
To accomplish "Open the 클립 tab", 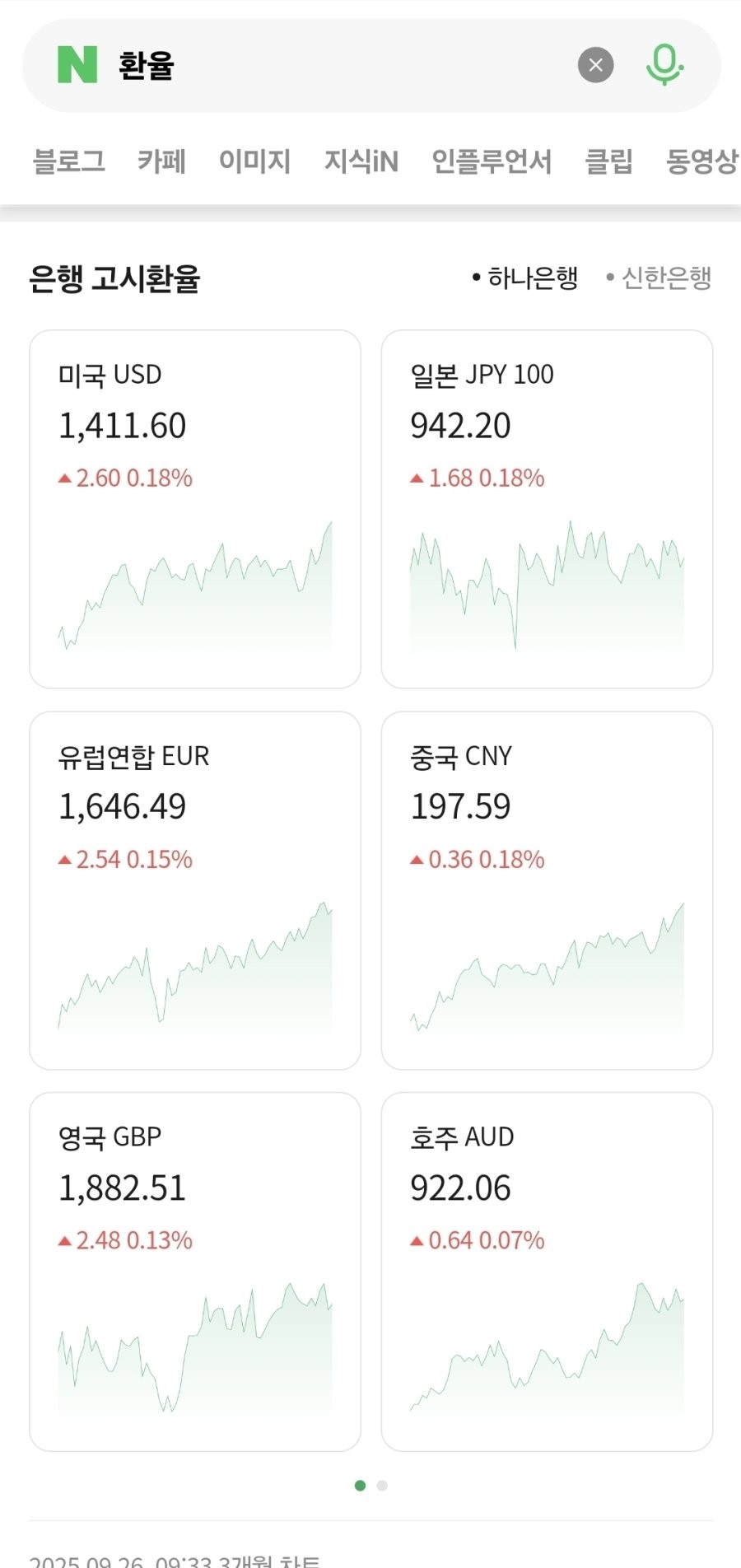I will [x=608, y=161].
